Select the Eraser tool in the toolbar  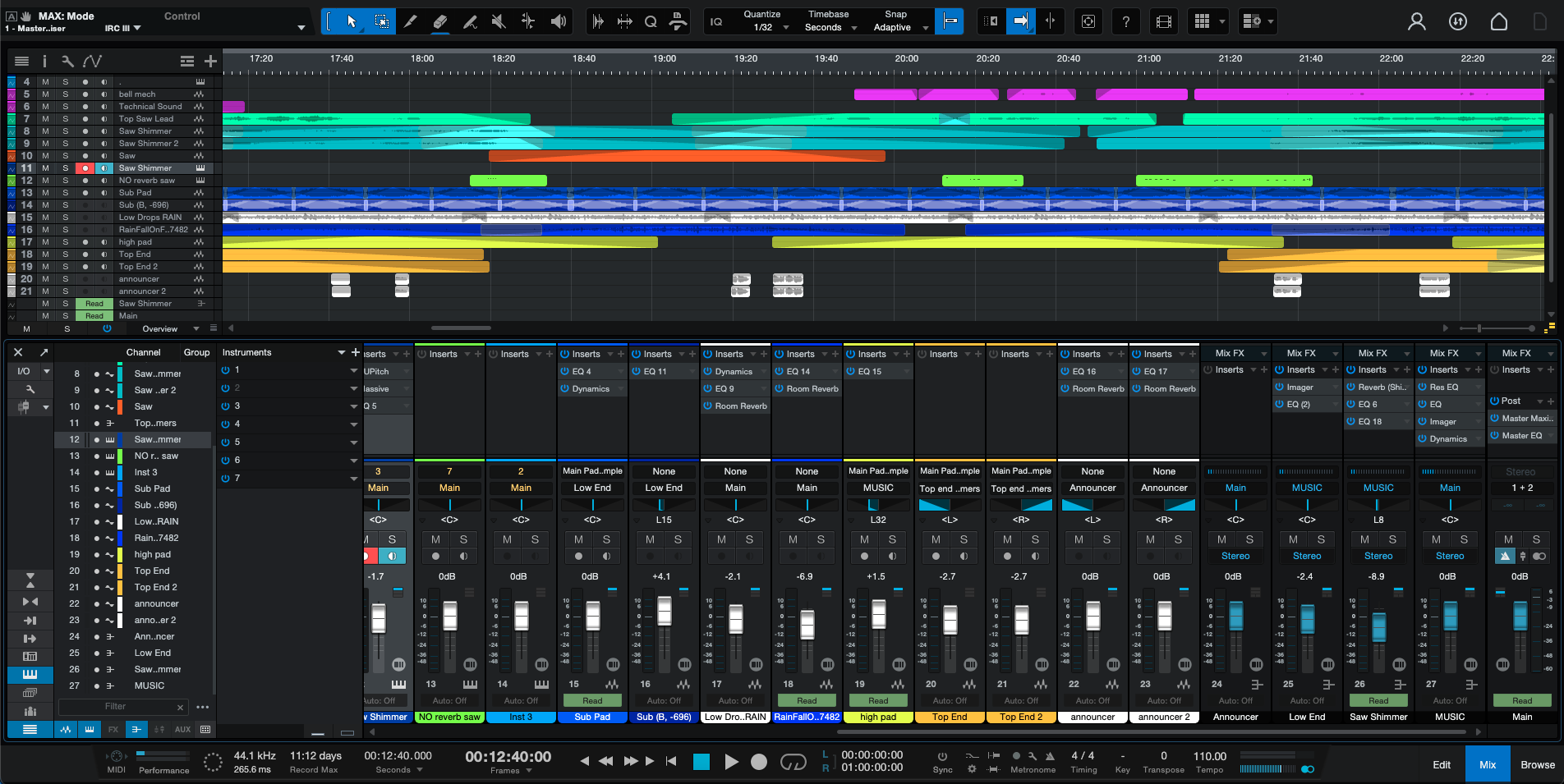440,21
